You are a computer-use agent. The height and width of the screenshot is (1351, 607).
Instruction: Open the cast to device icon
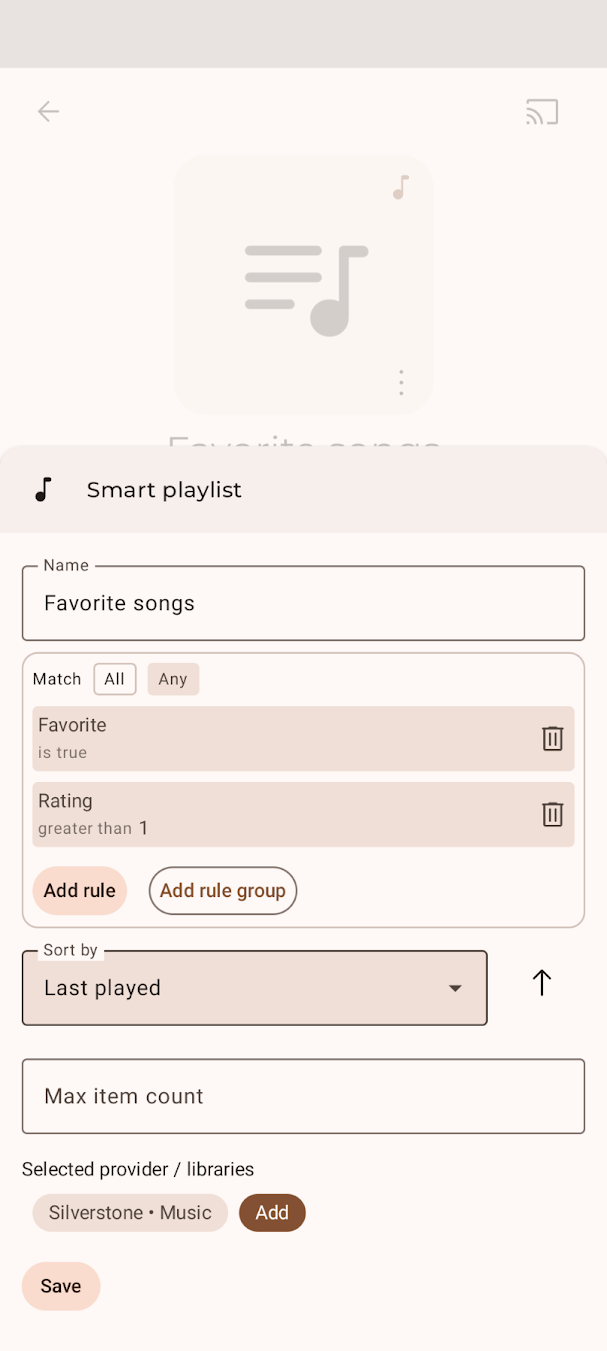(x=542, y=112)
